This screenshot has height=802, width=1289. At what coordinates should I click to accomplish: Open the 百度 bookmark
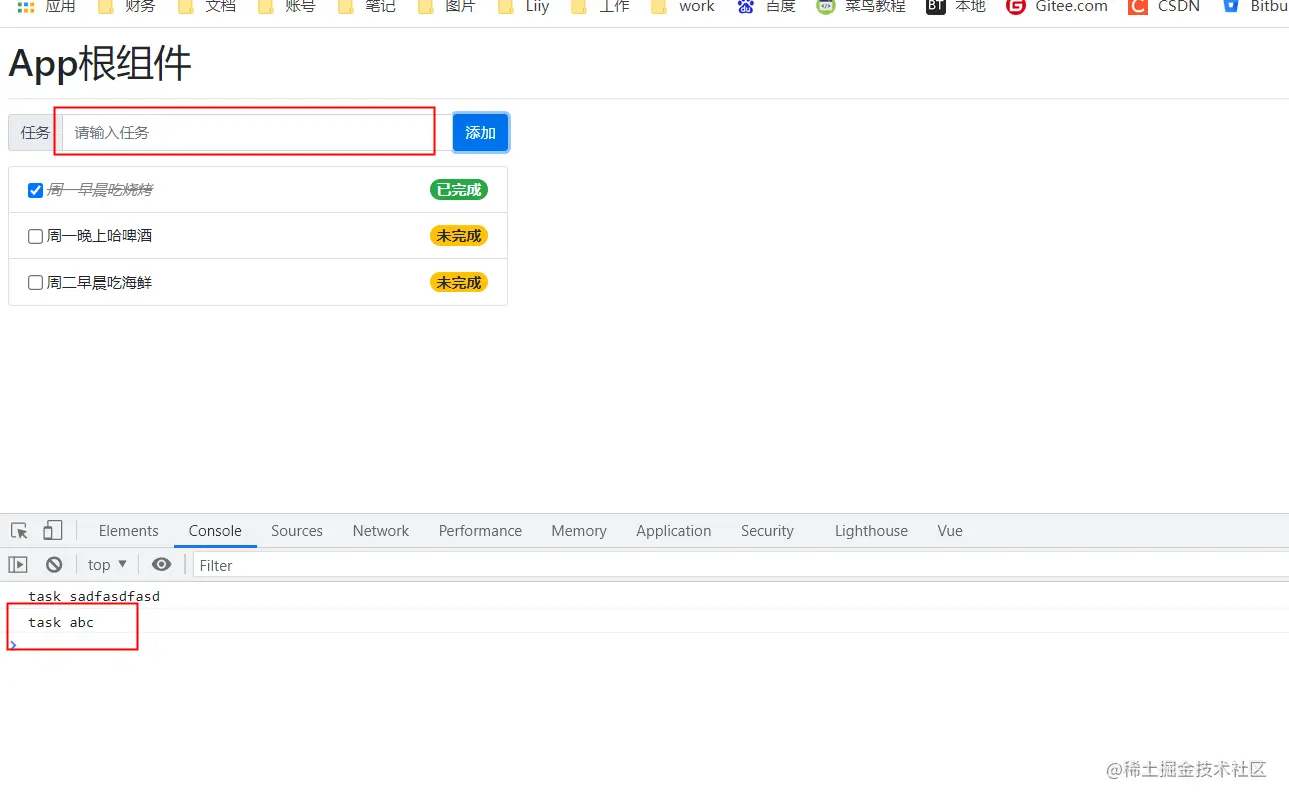767,7
